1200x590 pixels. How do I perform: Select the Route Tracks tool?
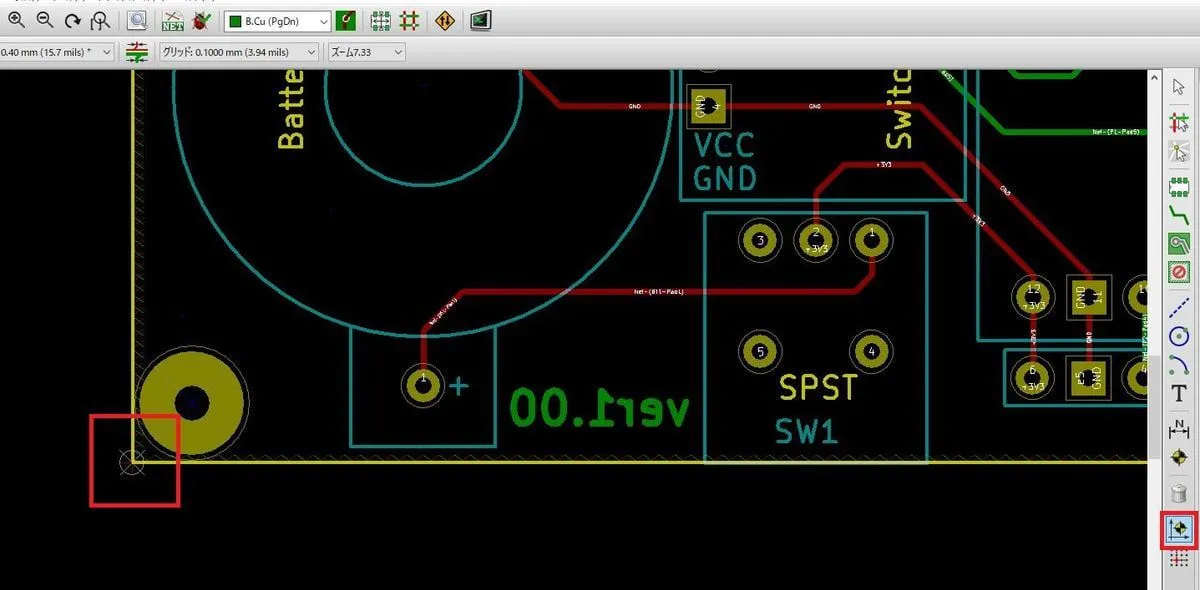(1179, 215)
